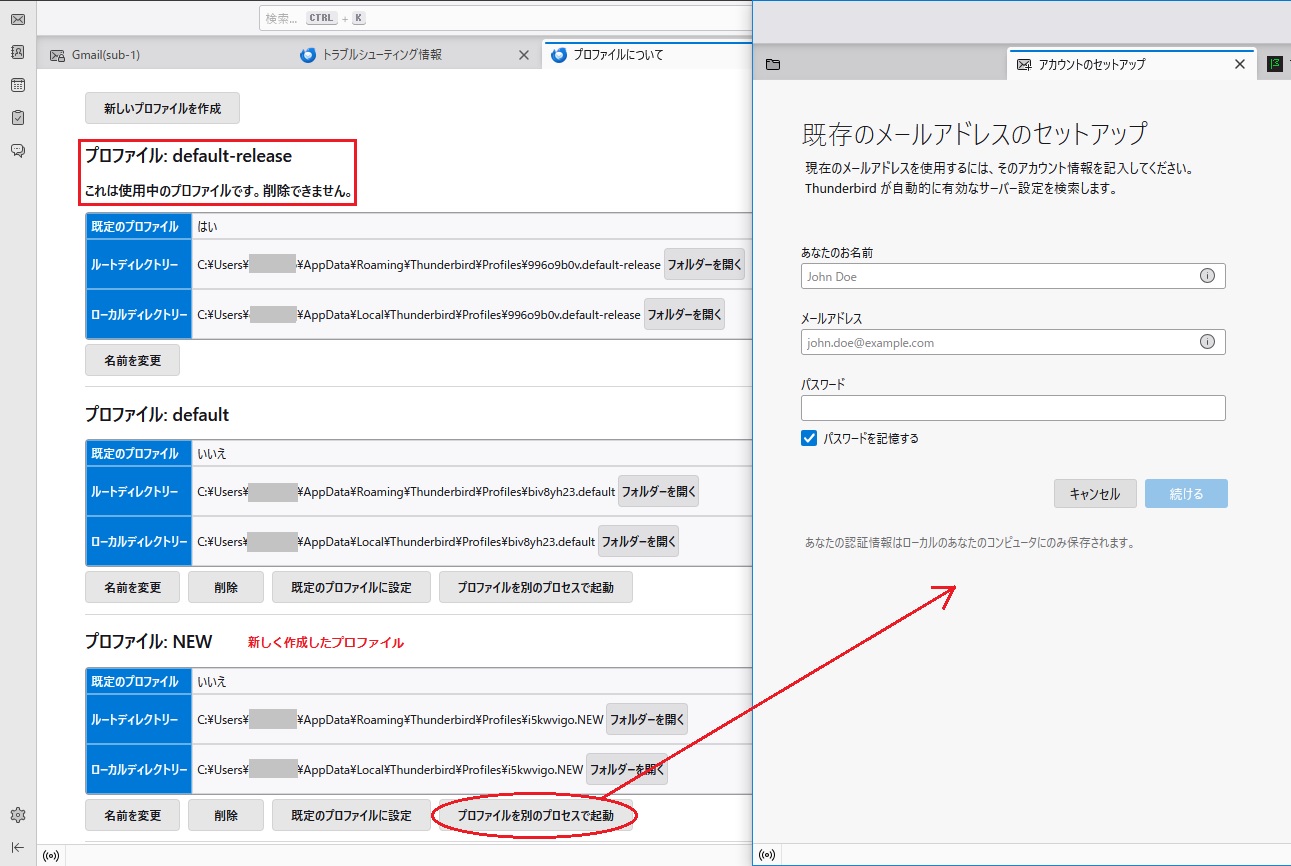This screenshot has height=866, width=1291.
Task: Open the Chat sidebar icon
Action: tap(18, 151)
